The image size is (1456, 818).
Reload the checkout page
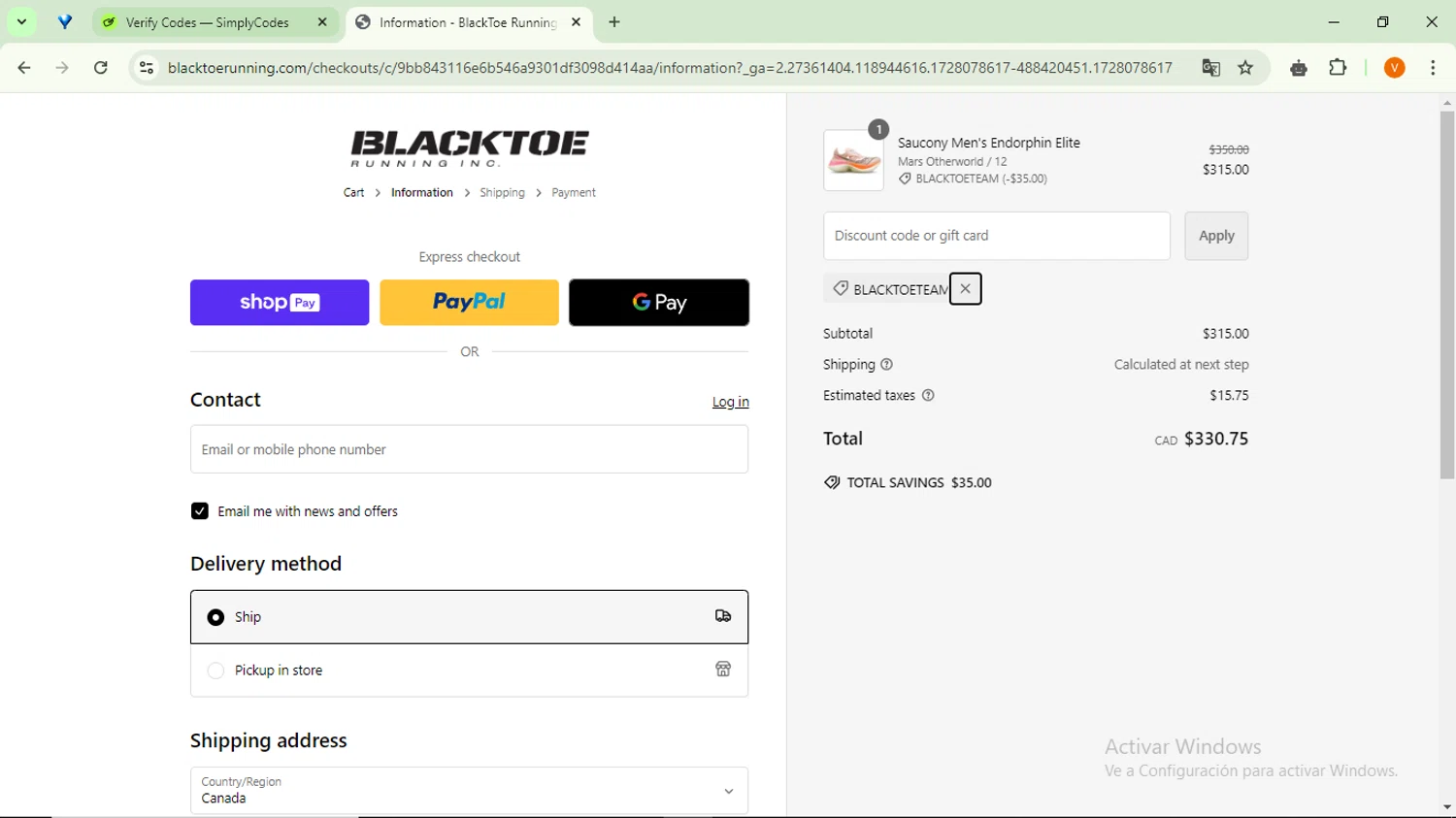(x=101, y=68)
